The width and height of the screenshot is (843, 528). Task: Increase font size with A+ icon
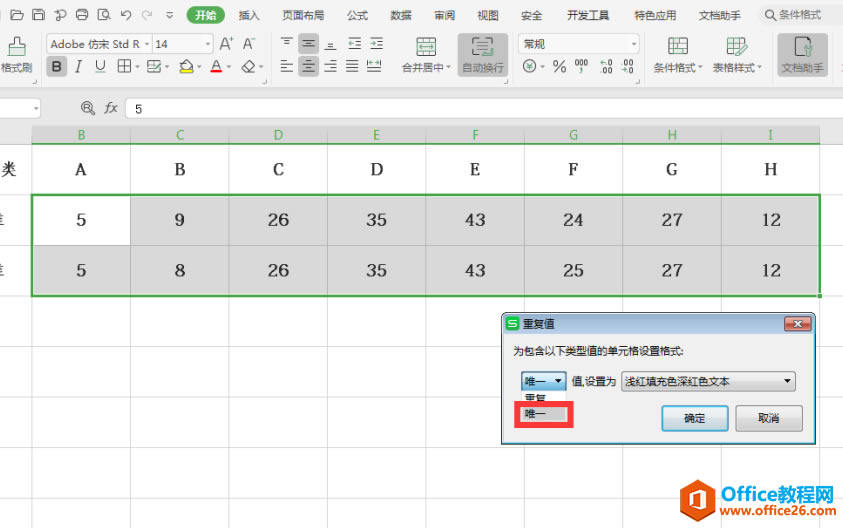tap(226, 44)
